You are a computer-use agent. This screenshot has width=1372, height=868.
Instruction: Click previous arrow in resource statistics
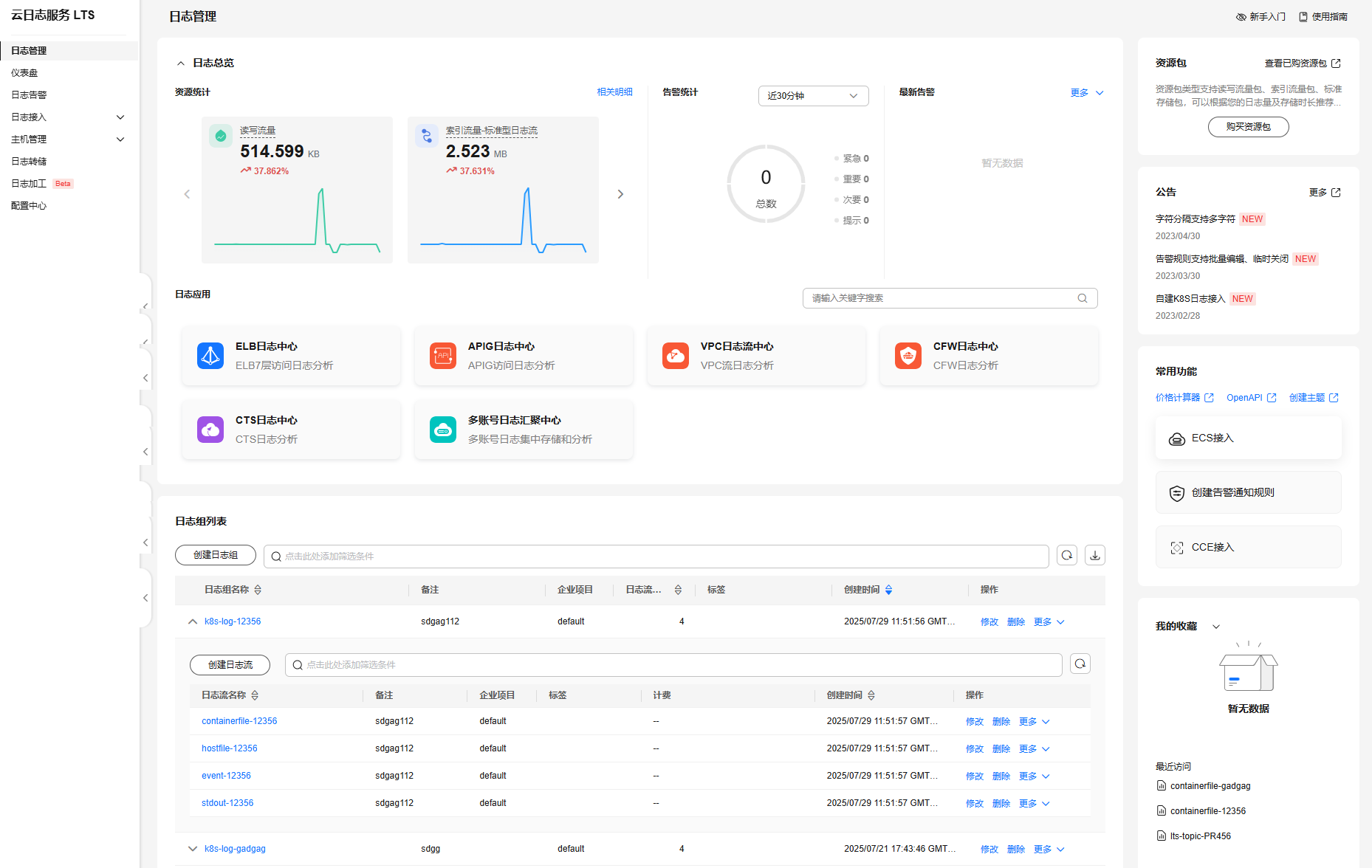point(187,194)
